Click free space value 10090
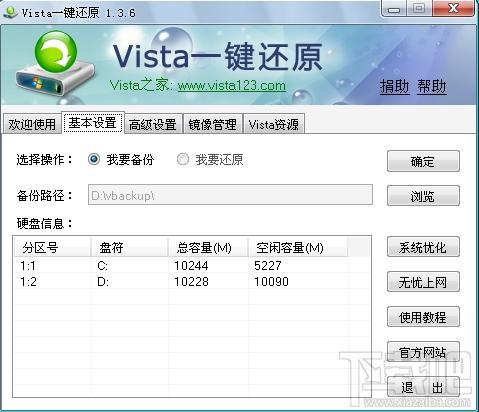 coord(271,282)
